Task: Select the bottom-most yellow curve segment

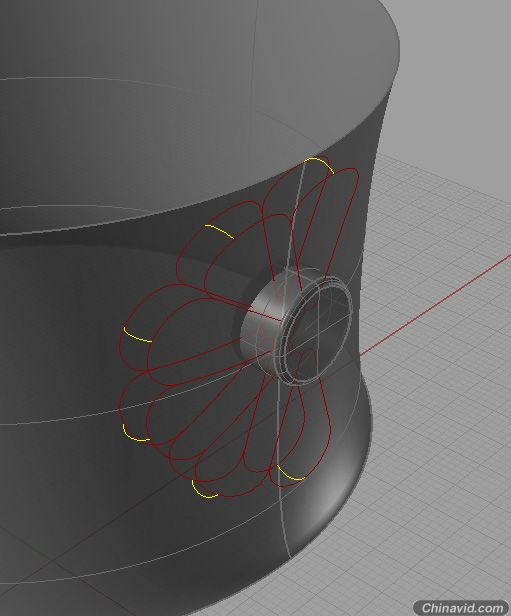Action: point(202,491)
